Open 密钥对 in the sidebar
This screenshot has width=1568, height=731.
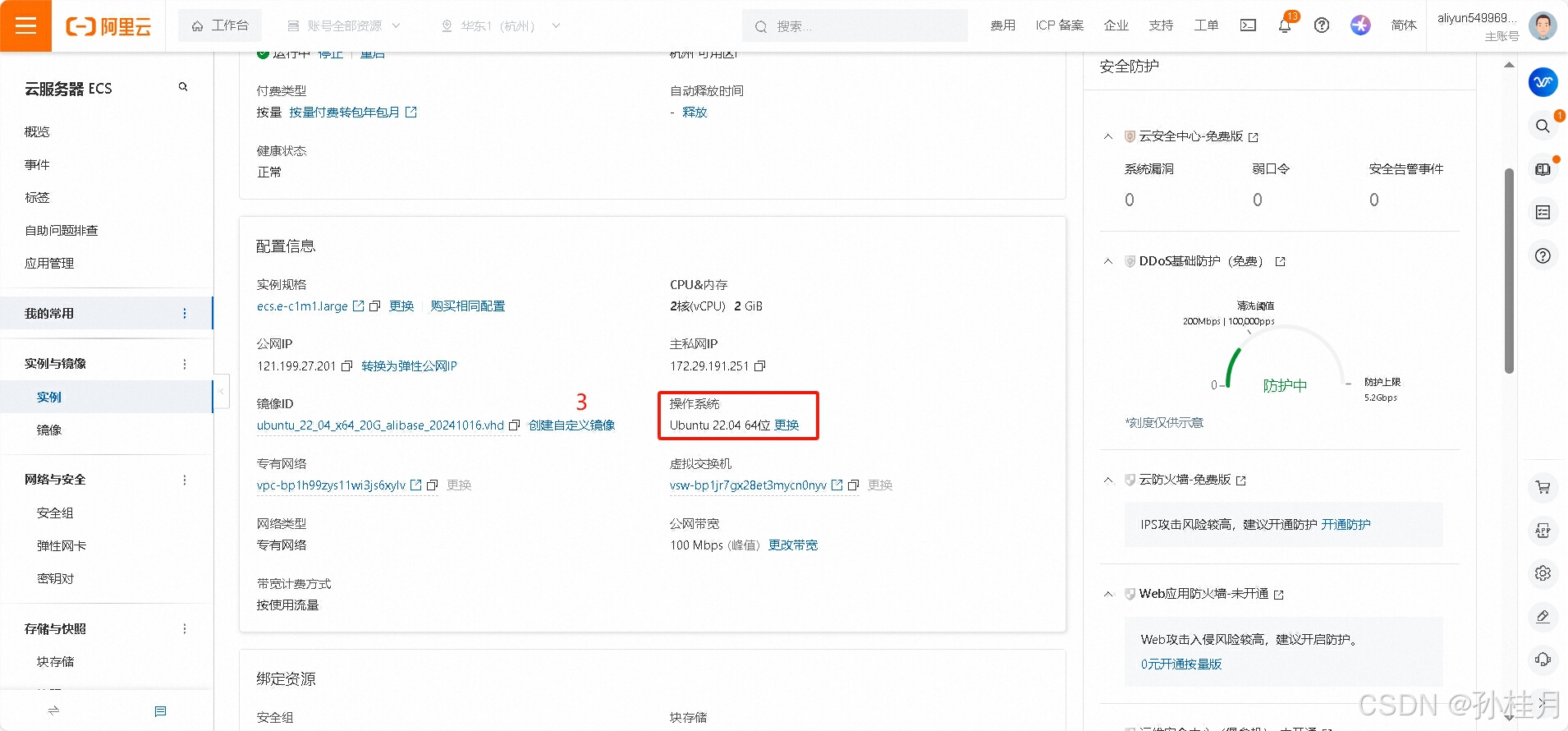click(55, 578)
